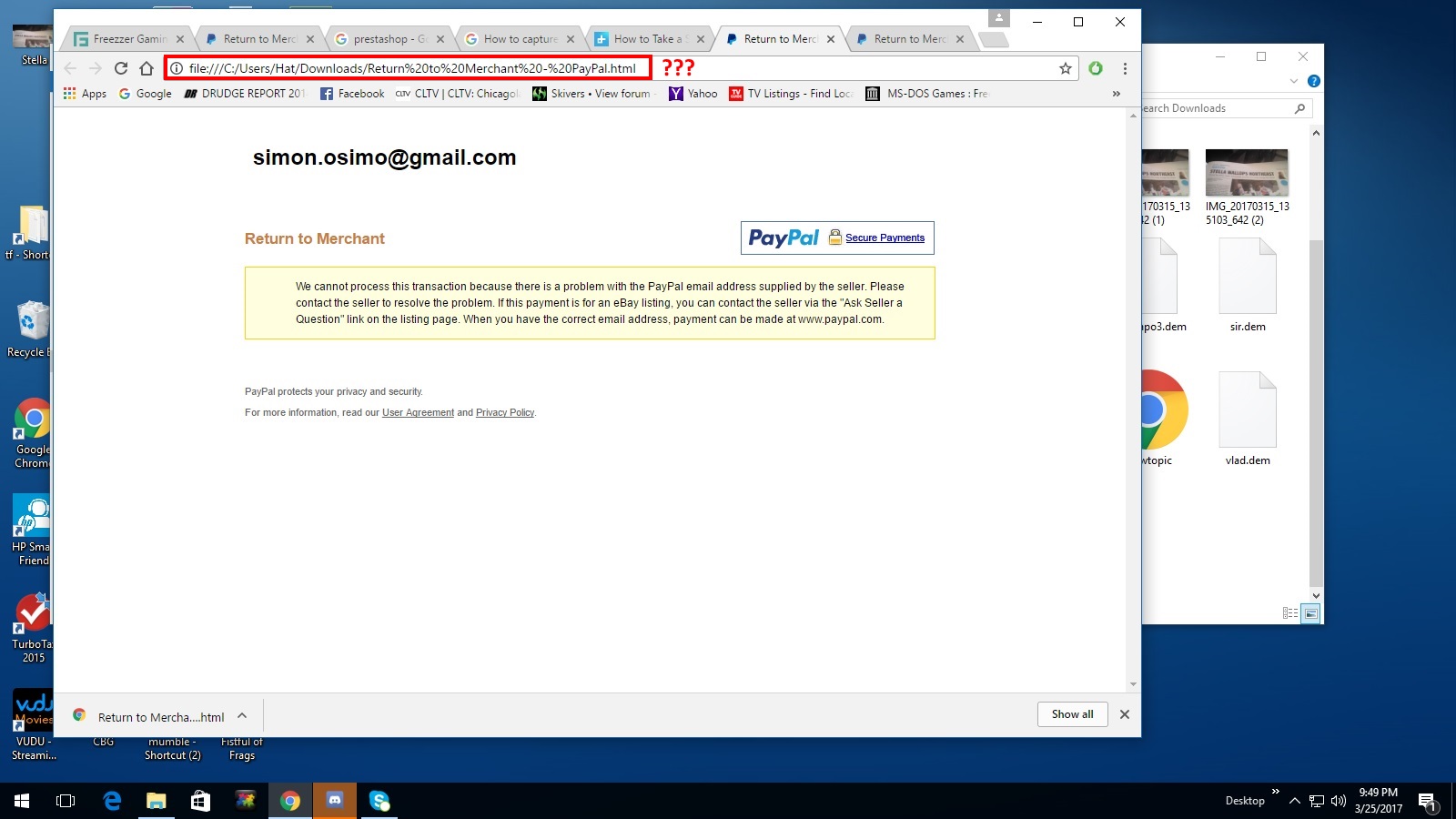Expand the overflow bookmarks chevron
Screen dimensions: 1456x819
pos(1116,94)
